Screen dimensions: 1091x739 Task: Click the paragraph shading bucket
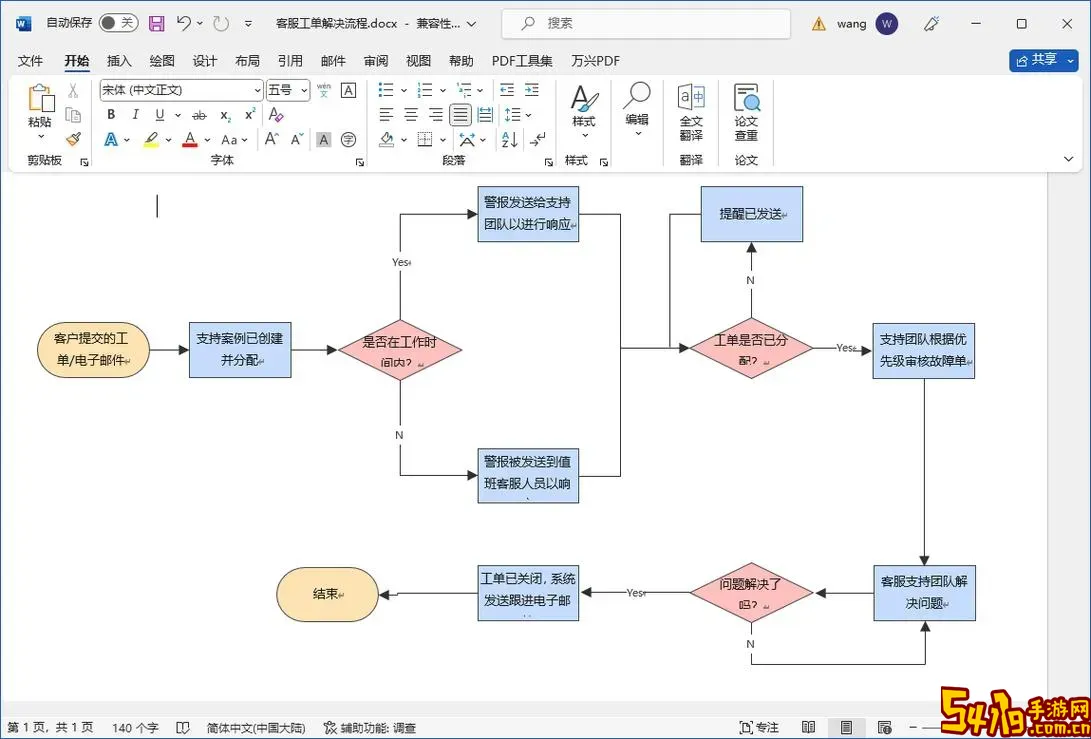coord(387,139)
